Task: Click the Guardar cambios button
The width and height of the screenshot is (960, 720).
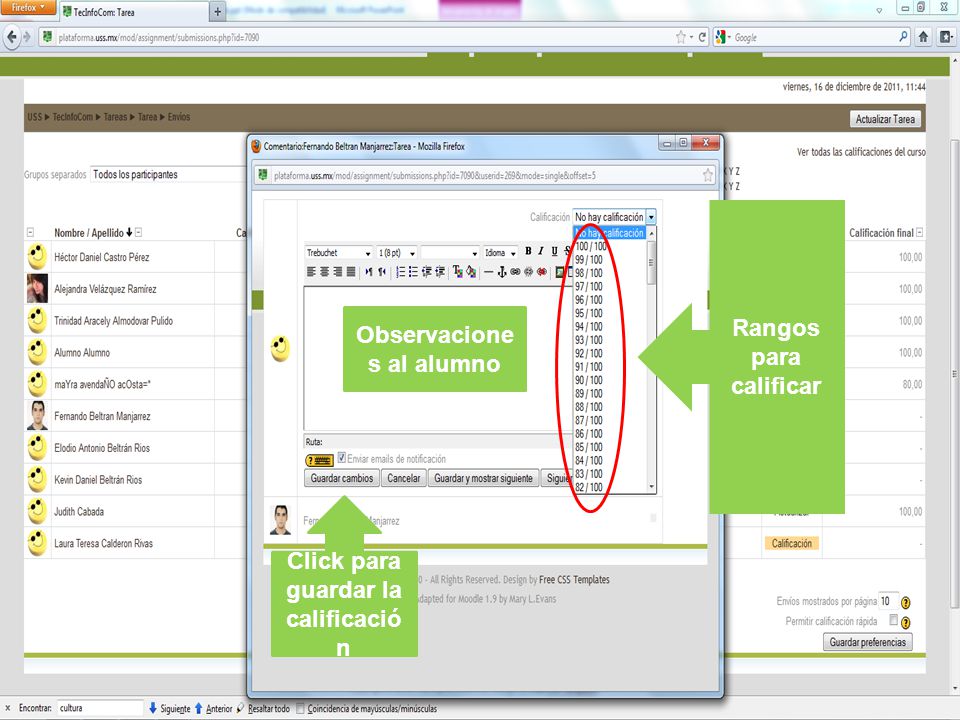Action: pos(342,478)
